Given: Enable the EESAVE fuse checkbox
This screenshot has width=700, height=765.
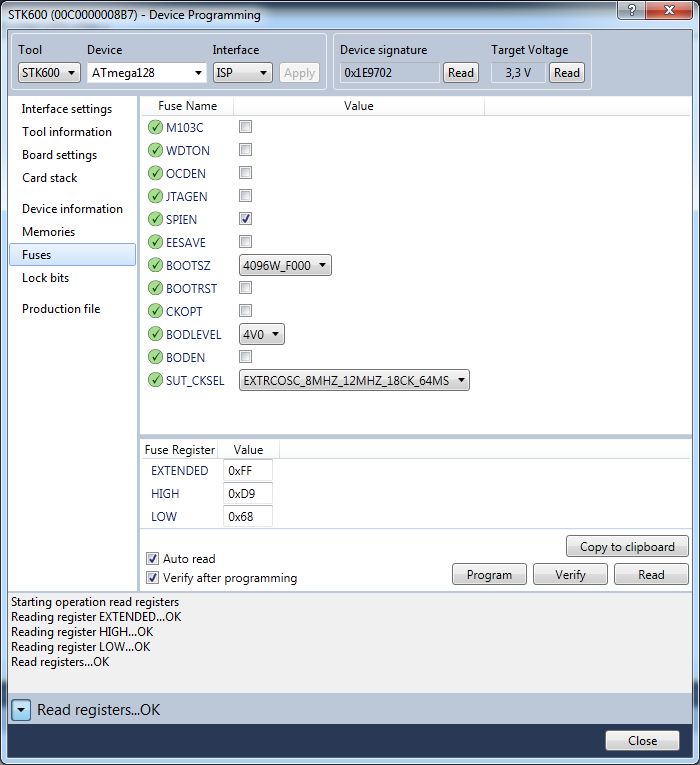Looking at the screenshot, I should [245, 242].
